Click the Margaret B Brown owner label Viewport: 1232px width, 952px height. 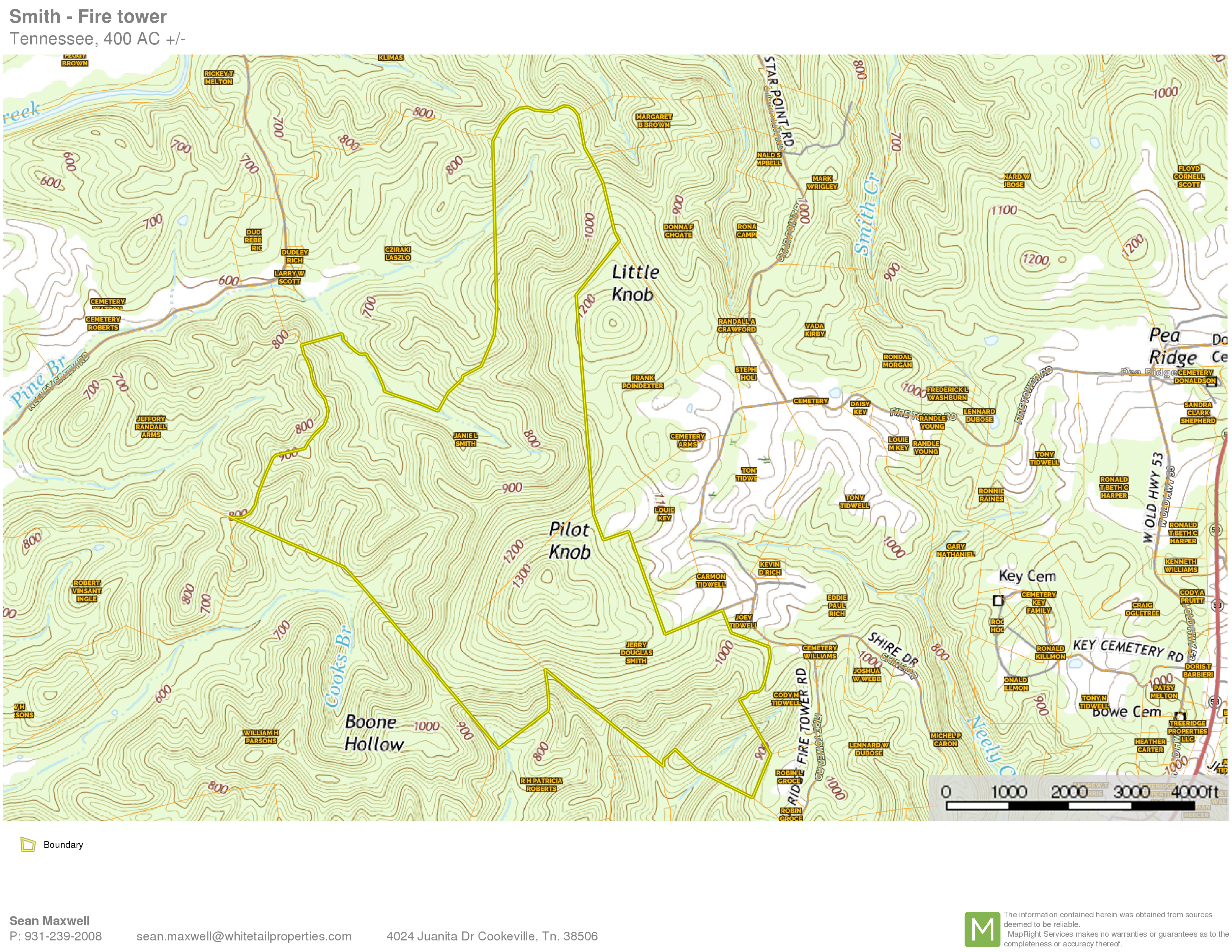click(654, 121)
